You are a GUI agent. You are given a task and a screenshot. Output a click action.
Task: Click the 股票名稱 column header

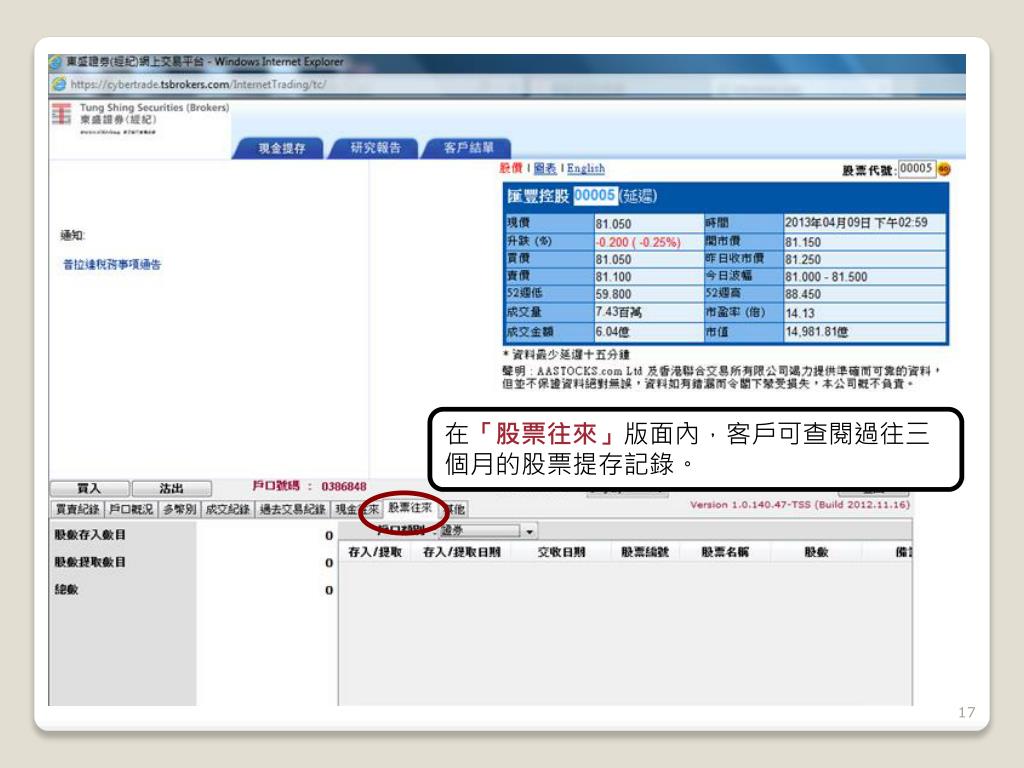point(725,552)
